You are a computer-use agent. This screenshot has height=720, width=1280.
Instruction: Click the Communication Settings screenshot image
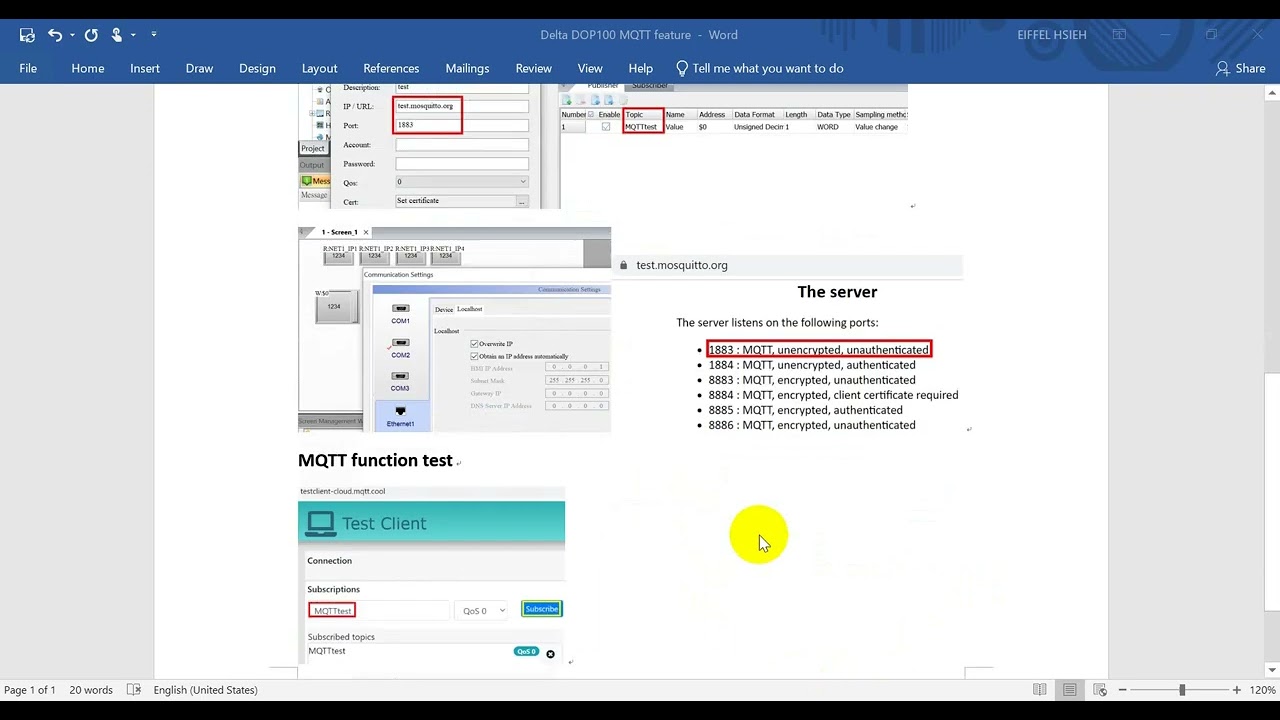(454, 329)
